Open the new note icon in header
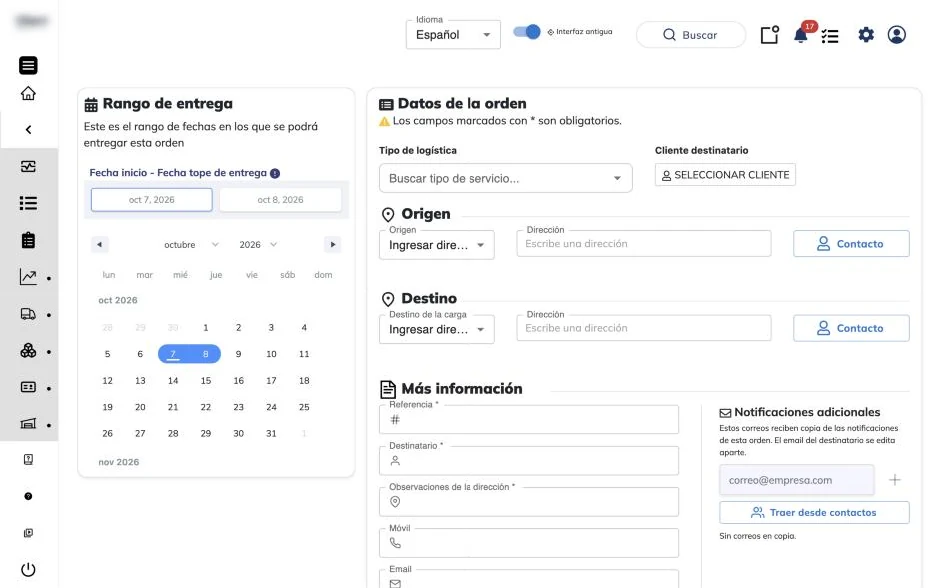Image resolution: width=940 pixels, height=588 pixels. pos(770,35)
